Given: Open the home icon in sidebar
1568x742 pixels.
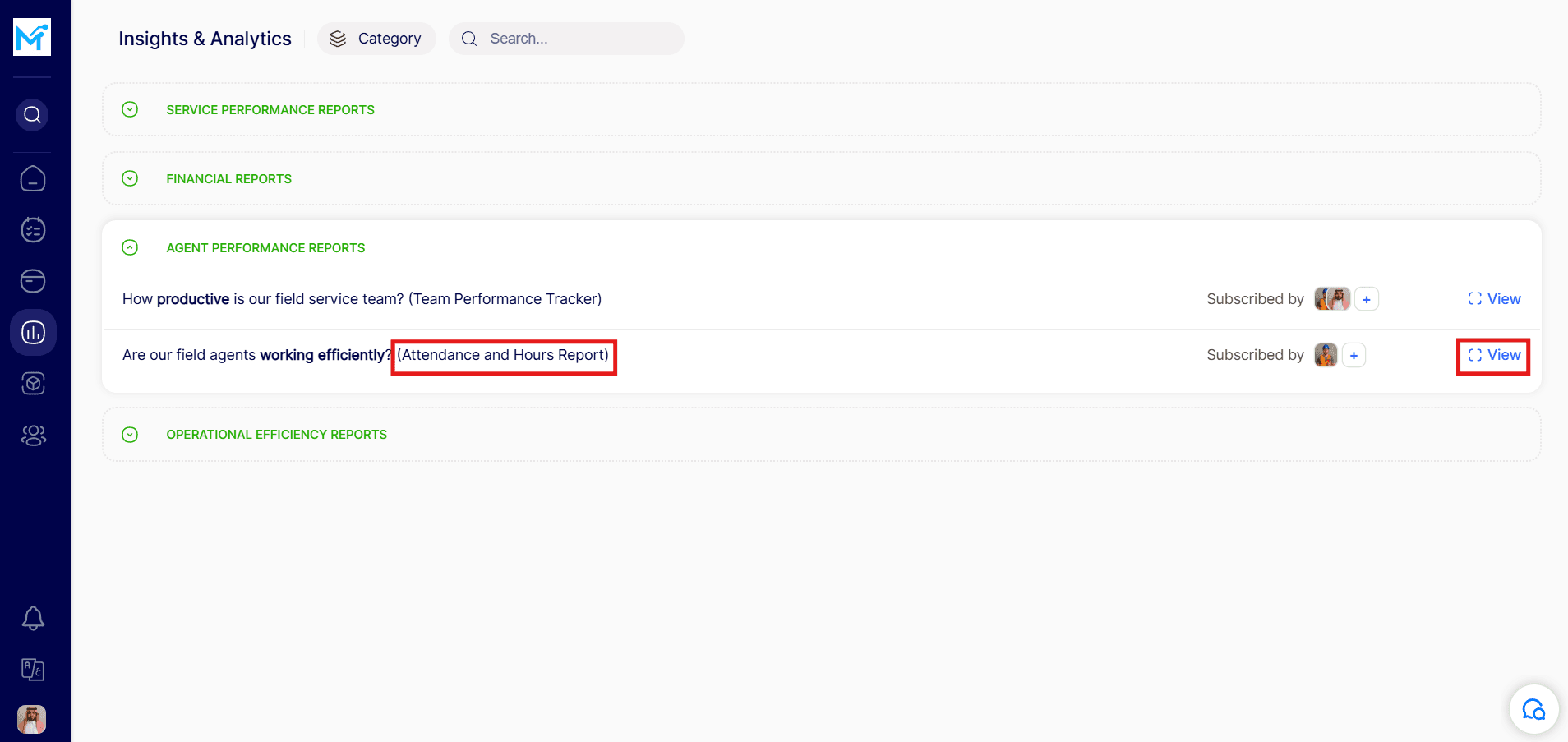Looking at the screenshot, I should pos(33,178).
